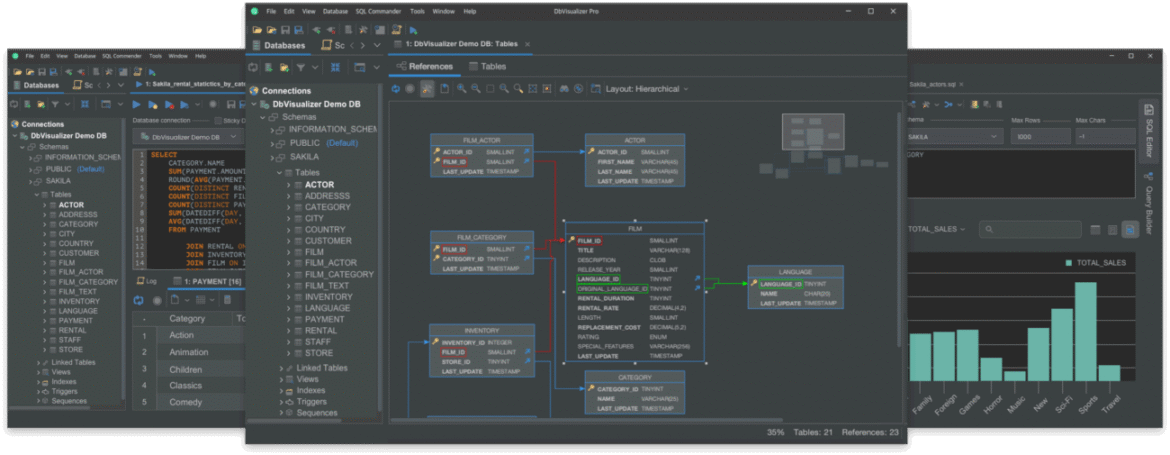The width and height of the screenshot is (1170, 455).
Task: Click the fit-to-window icon in graph toolbar
Action: click(533, 89)
